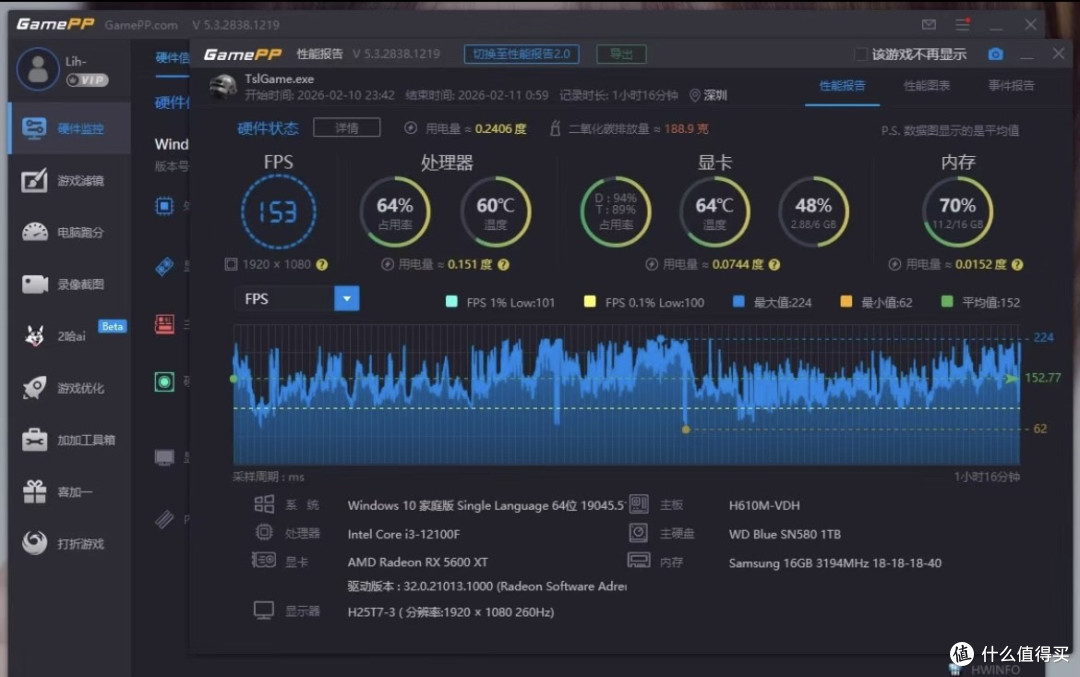Click the 显卡 graphics card icon in specs
The image size is (1080, 677).
(264, 561)
